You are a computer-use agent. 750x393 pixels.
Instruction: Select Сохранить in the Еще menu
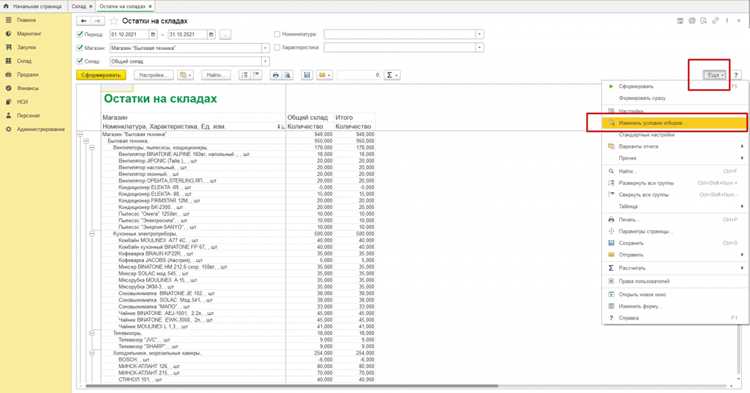click(673, 243)
